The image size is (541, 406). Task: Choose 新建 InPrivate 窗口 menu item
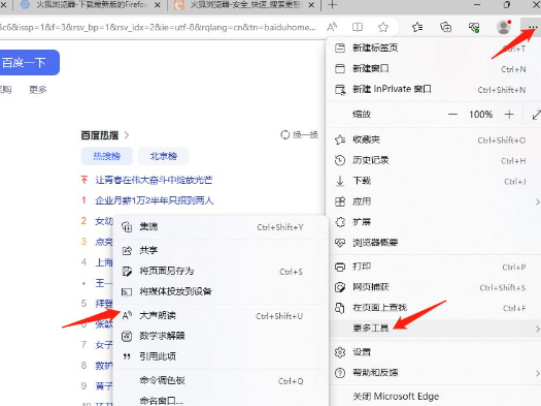[x=433, y=89]
